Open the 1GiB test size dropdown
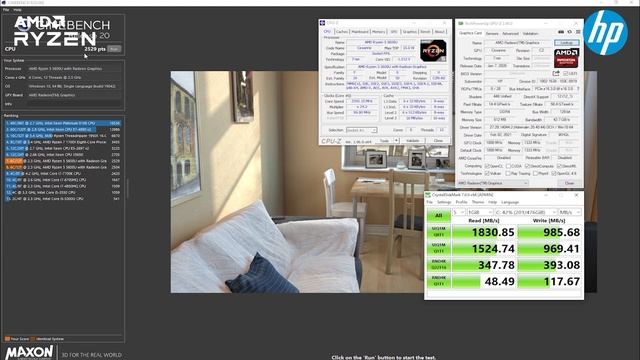 [x=480, y=212]
